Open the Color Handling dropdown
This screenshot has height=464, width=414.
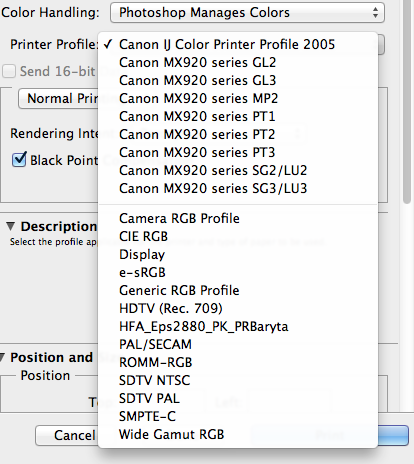(247, 13)
